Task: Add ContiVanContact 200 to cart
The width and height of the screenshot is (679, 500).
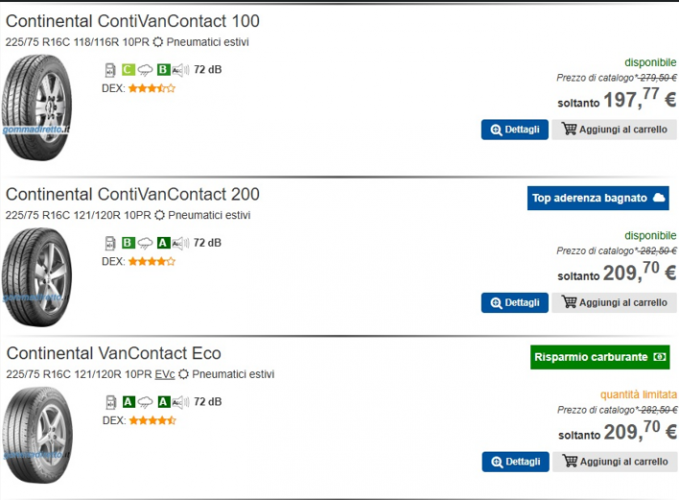Action: [x=614, y=302]
